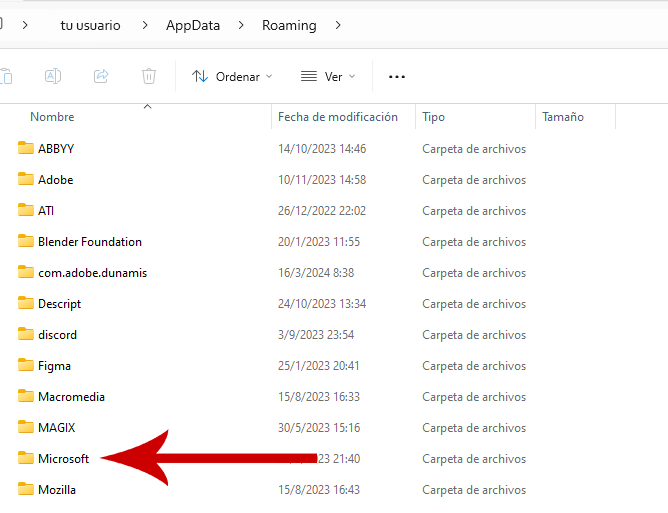Open the Ver view dropdown
Screen dimensions: 668x513
(x=329, y=76)
